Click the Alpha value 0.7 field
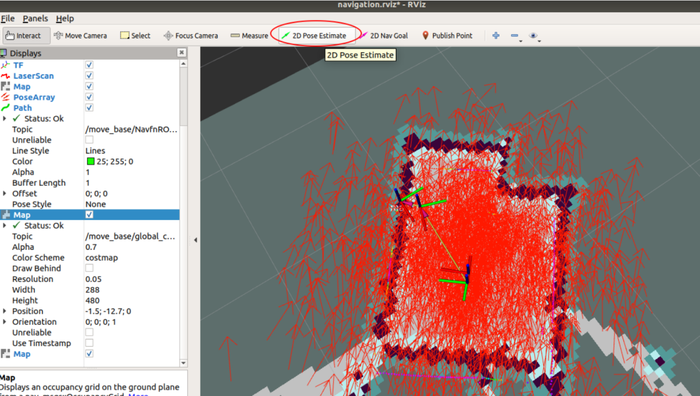The image size is (700, 396). pos(132,247)
